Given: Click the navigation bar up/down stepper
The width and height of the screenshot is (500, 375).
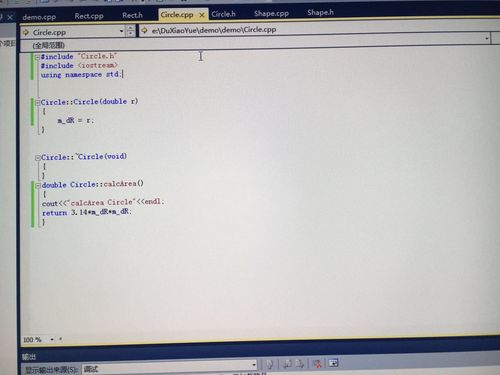Looking at the screenshot, I should pyautogui.click(x=130, y=31).
